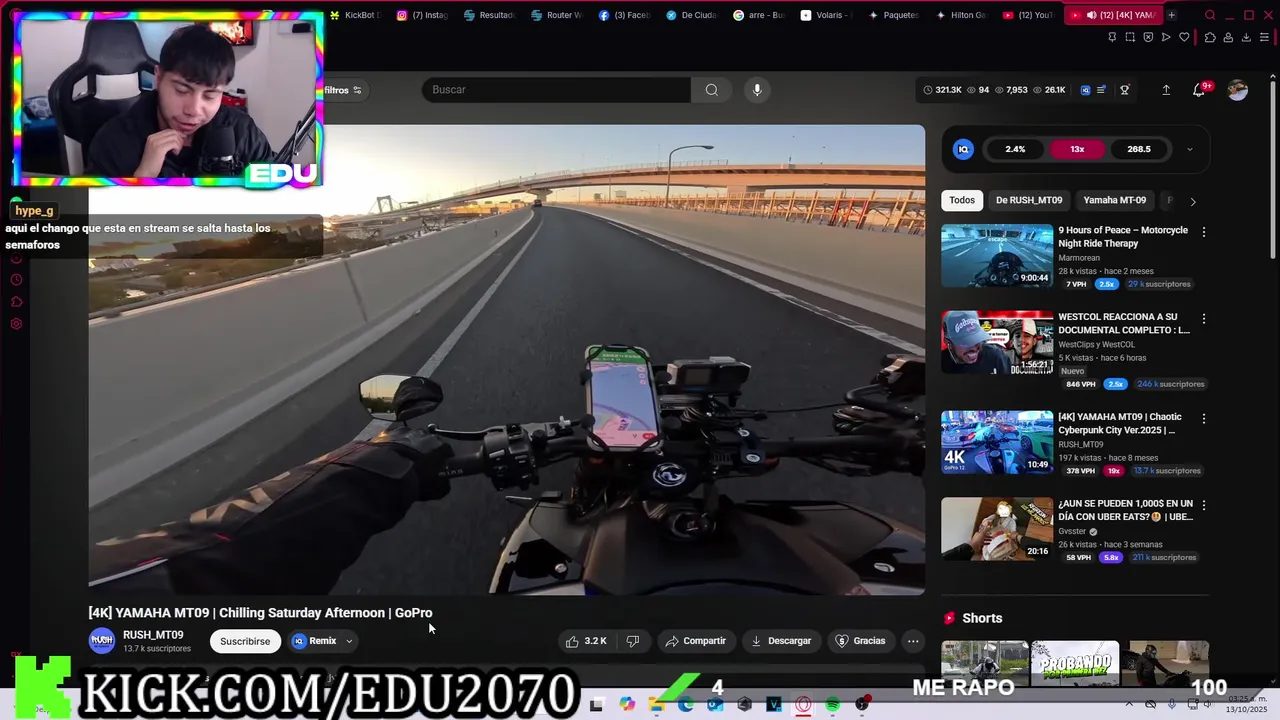Viewport: 1280px width, 720px height.
Task: Open the WESTCOL documental thumbnail
Action: tap(997, 342)
